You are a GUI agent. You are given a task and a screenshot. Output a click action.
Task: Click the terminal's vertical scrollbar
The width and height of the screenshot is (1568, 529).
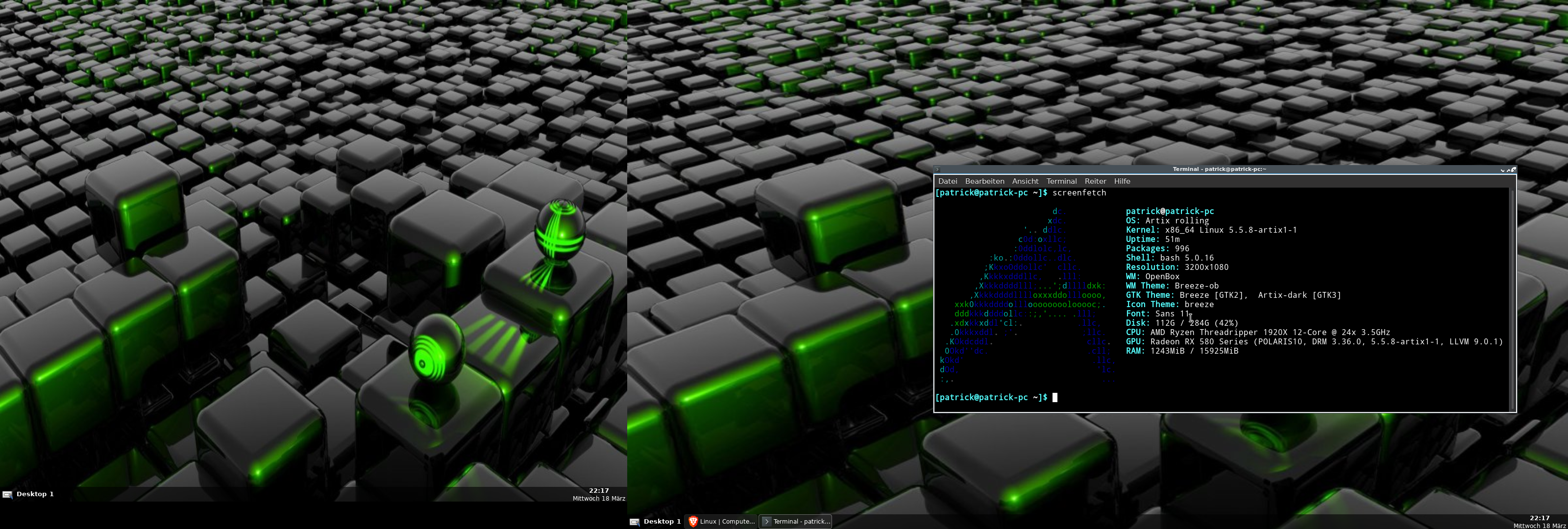pyautogui.click(x=1512, y=298)
